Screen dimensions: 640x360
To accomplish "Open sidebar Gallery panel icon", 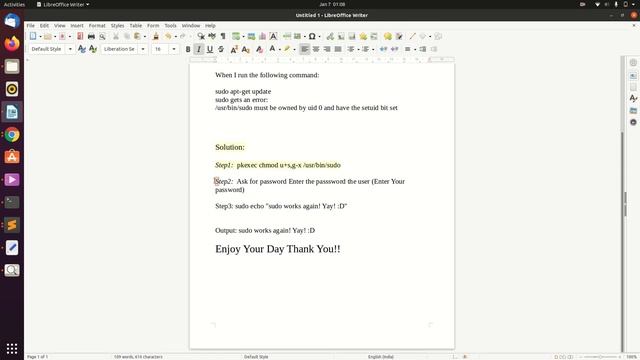I will click(x=633, y=110).
